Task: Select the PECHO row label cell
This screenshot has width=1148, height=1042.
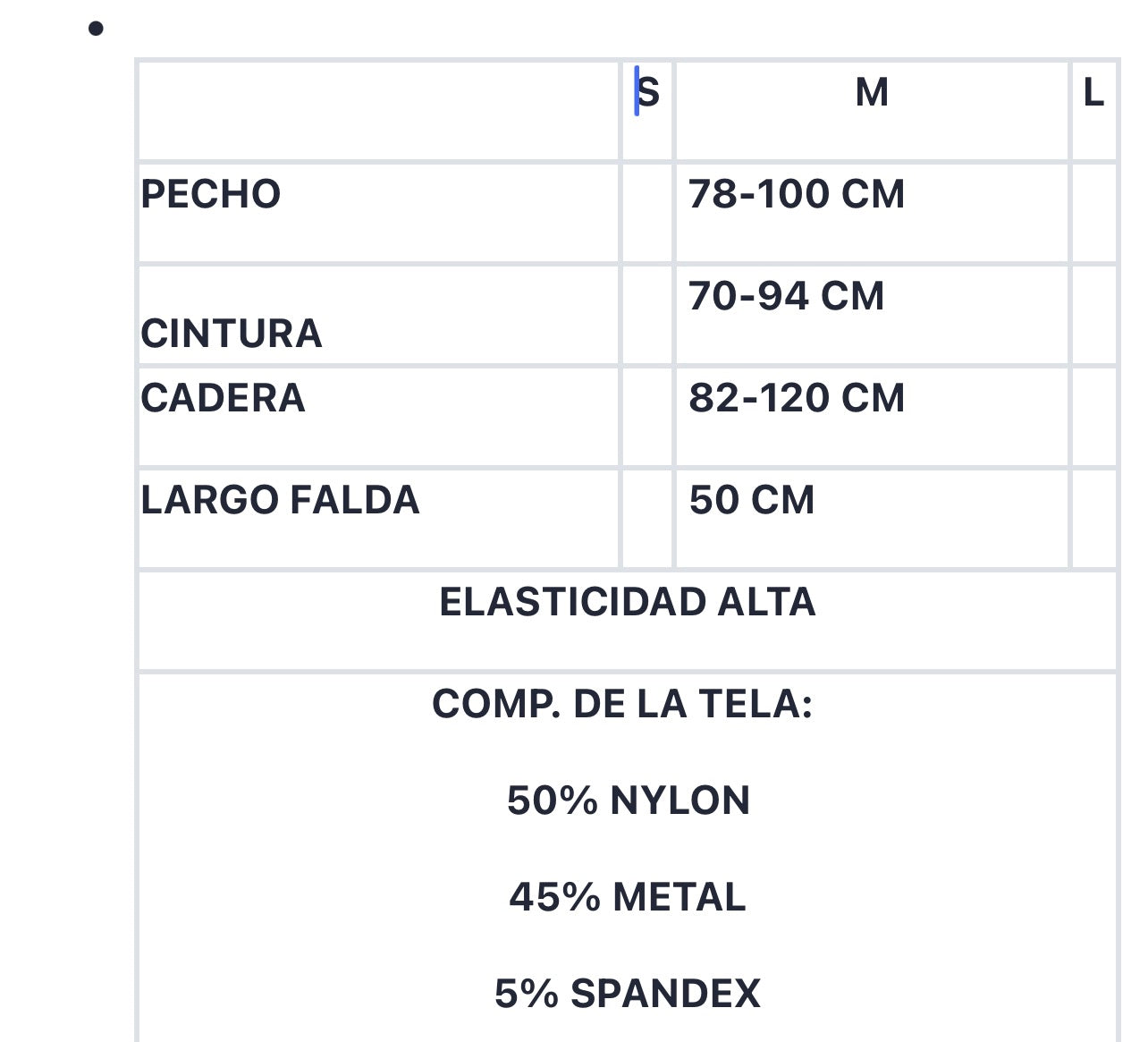Action: click(x=378, y=213)
